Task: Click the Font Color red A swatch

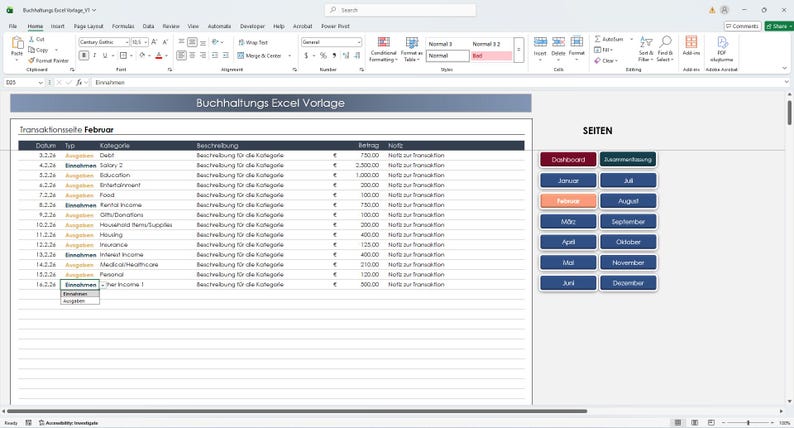Action: (158, 55)
